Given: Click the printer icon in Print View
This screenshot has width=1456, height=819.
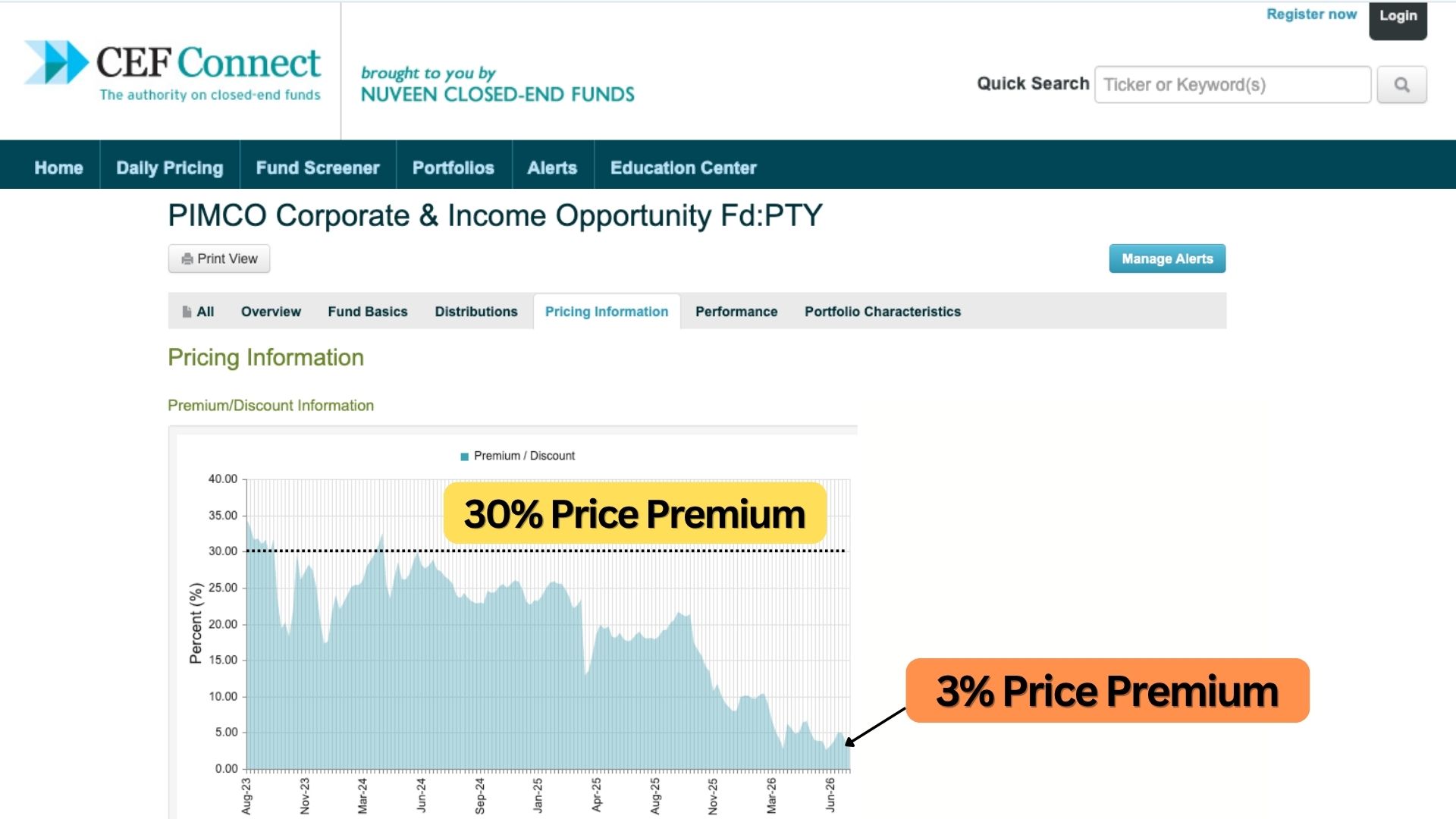Looking at the screenshot, I should pyautogui.click(x=187, y=259).
